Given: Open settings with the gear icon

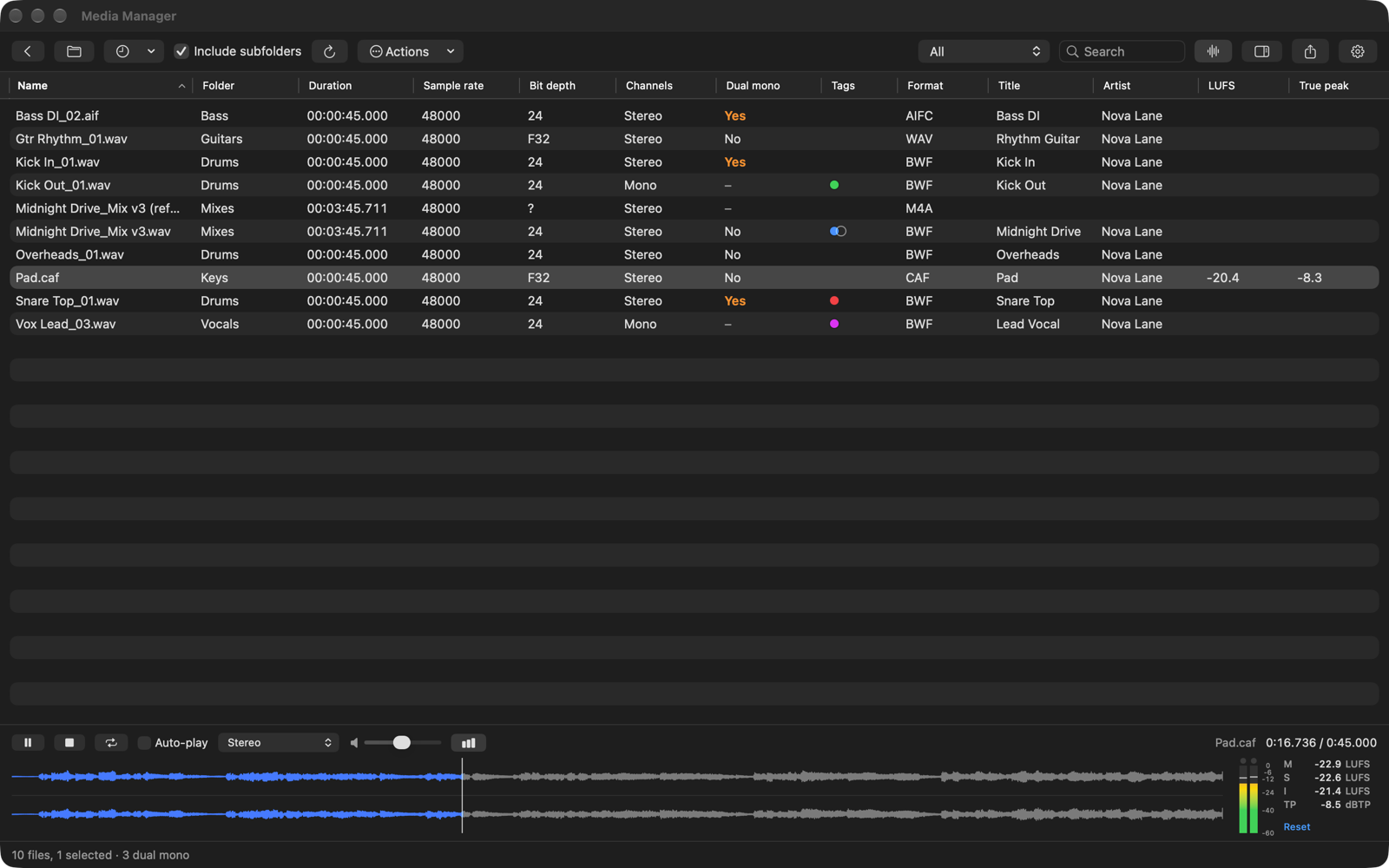Looking at the screenshot, I should point(1358,51).
